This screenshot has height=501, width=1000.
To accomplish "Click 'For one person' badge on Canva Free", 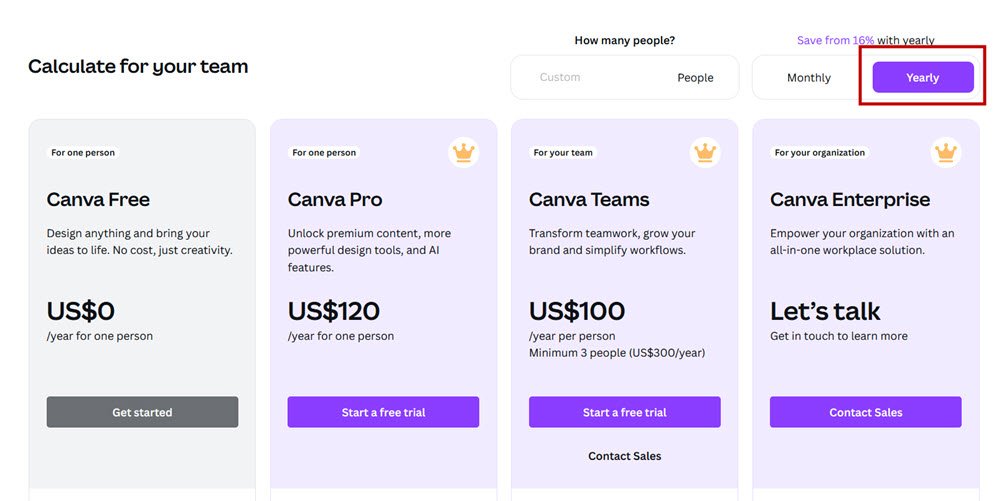I will coord(83,153).
